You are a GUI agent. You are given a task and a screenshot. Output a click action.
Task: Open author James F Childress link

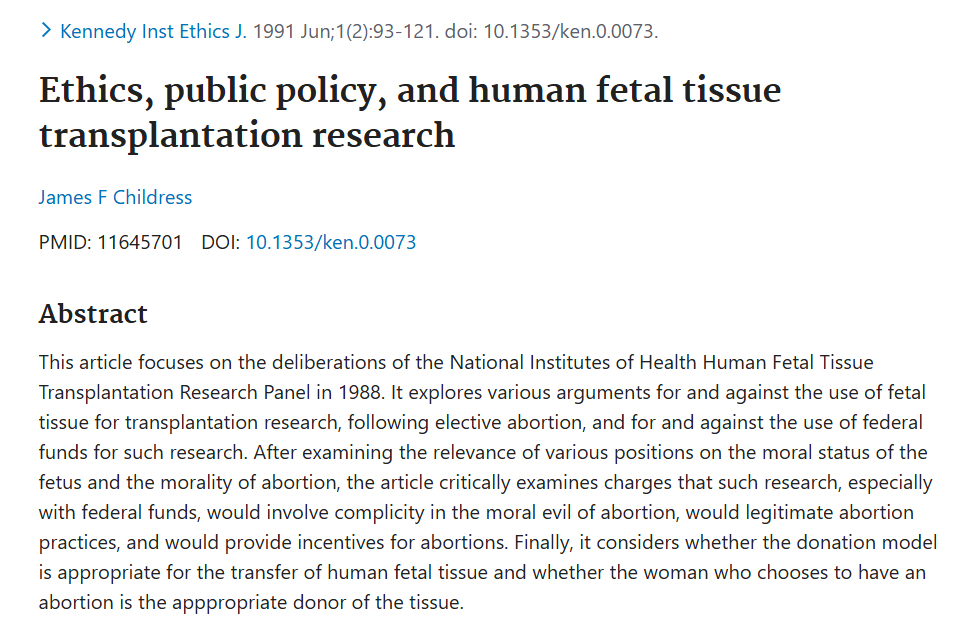[115, 198]
